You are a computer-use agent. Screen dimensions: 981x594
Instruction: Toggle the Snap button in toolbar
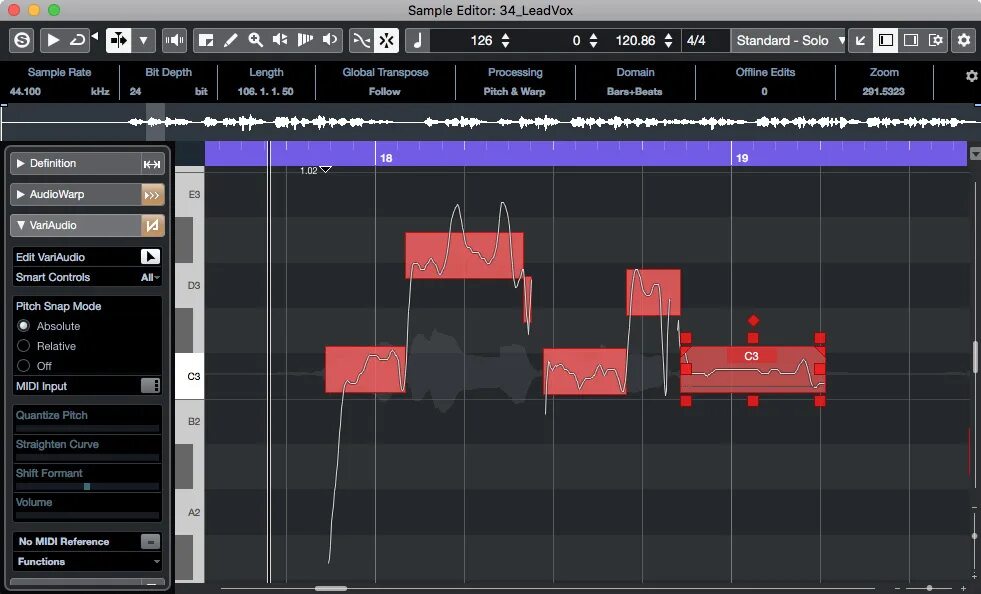(x=387, y=41)
